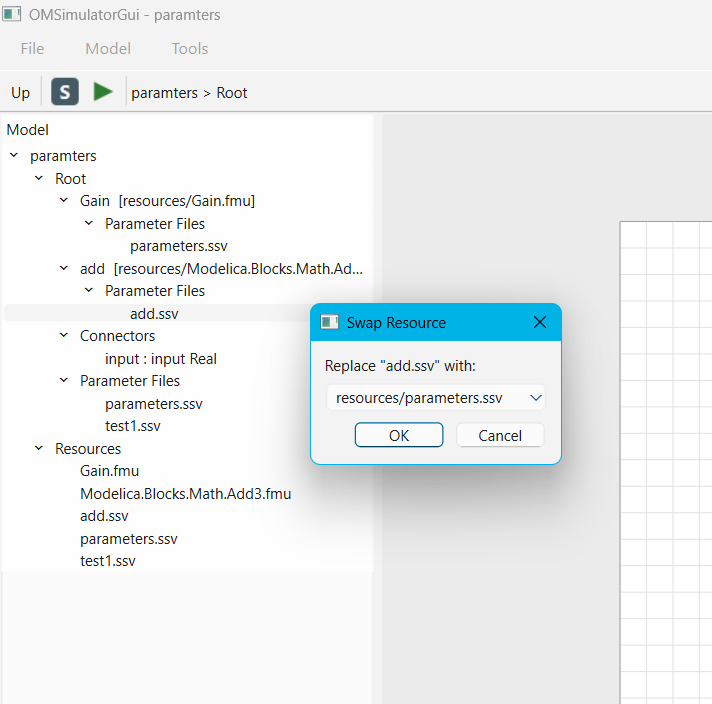Image resolution: width=712 pixels, height=704 pixels.
Task: Click the Swap Resource title bar
Action: pos(436,322)
